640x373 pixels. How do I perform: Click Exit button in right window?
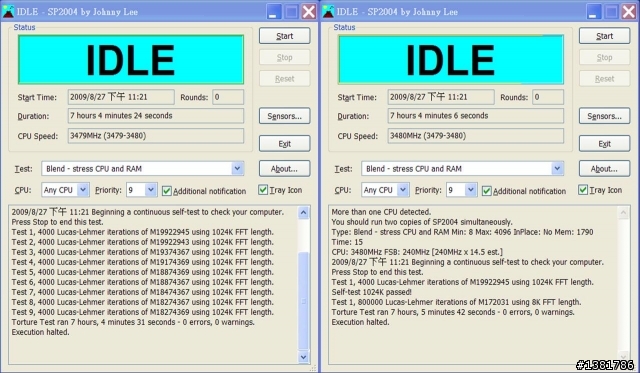pos(604,144)
